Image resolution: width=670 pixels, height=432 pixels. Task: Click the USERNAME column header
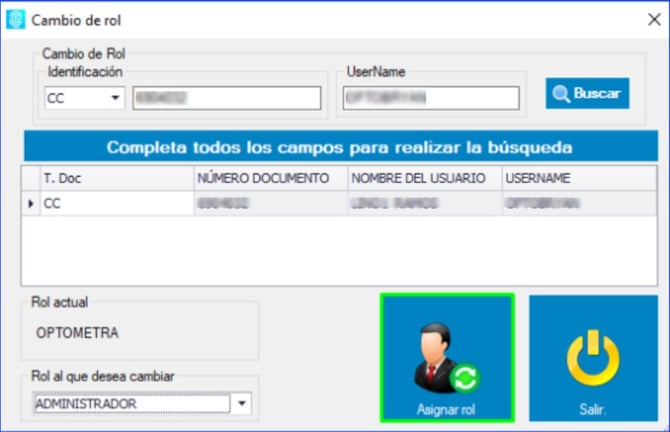pyautogui.click(x=579, y=178)
